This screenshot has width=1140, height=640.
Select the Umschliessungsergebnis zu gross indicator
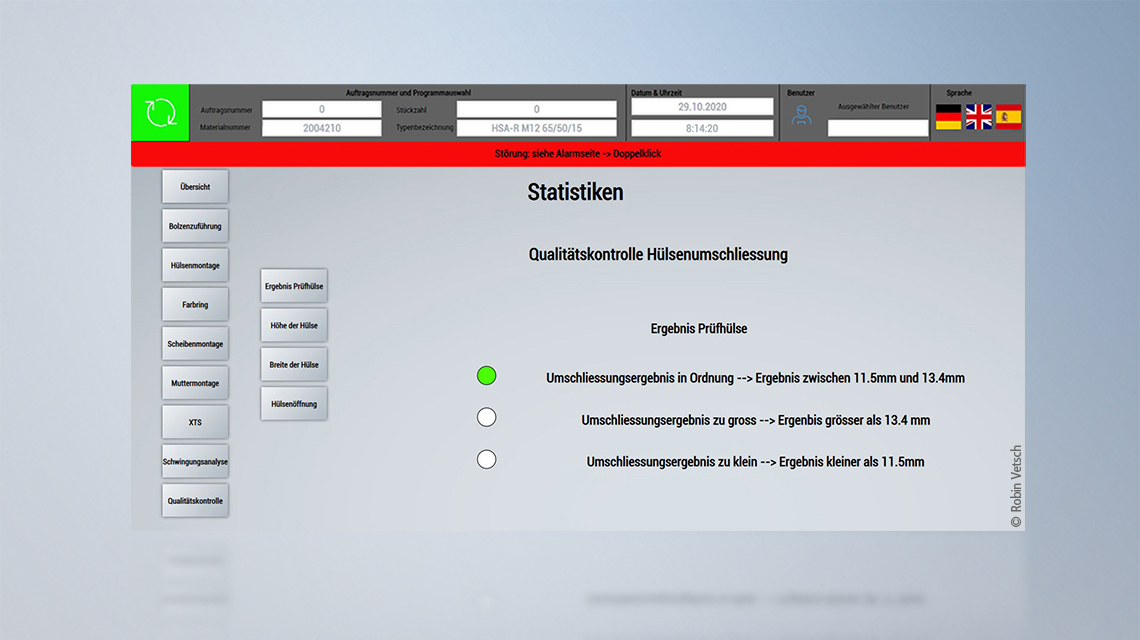[x=487, y=417]
